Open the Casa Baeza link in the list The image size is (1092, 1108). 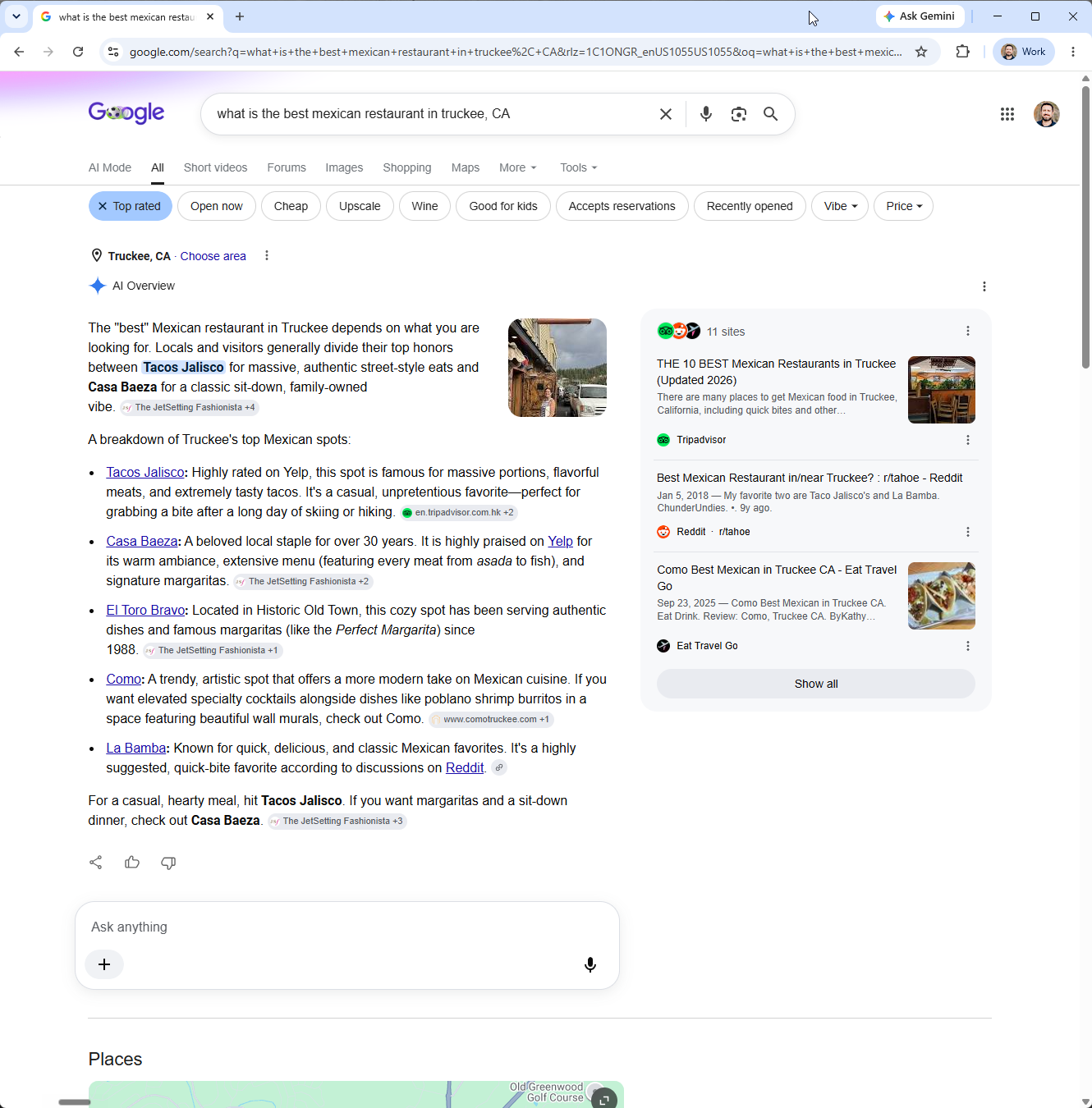coord(142,542)
